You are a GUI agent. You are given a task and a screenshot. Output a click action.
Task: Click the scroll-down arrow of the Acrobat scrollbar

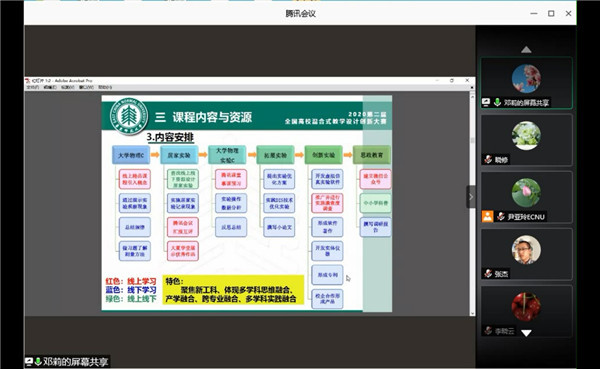[x=472, y=313]
